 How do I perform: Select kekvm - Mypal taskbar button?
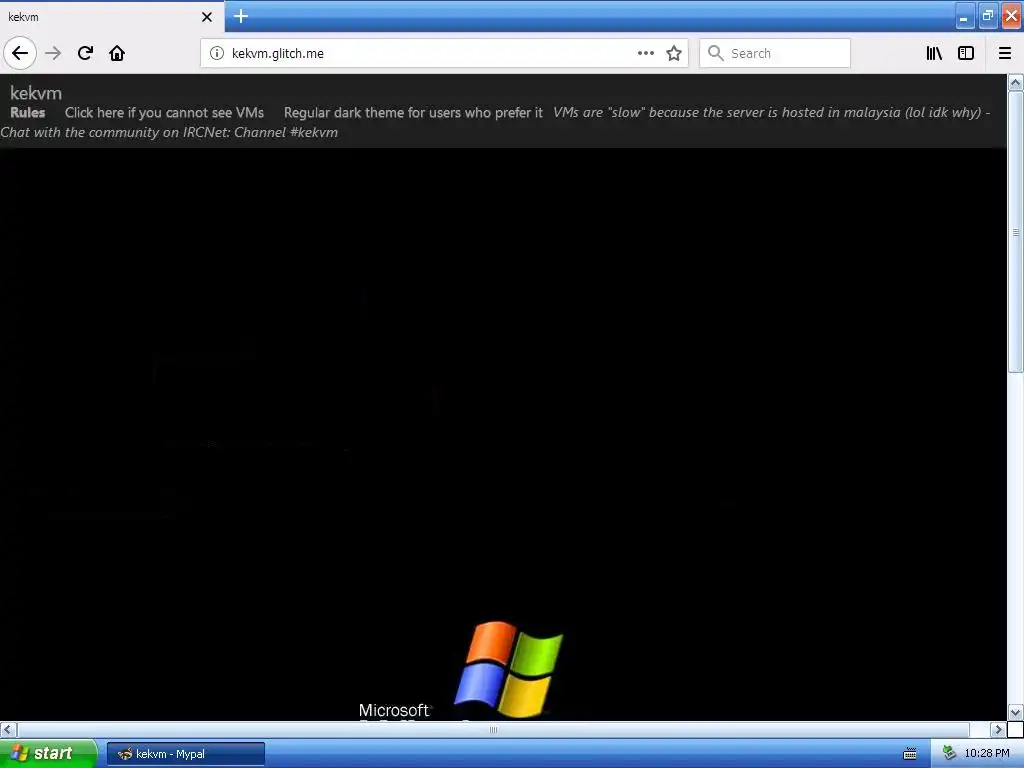tap(185, 754)
